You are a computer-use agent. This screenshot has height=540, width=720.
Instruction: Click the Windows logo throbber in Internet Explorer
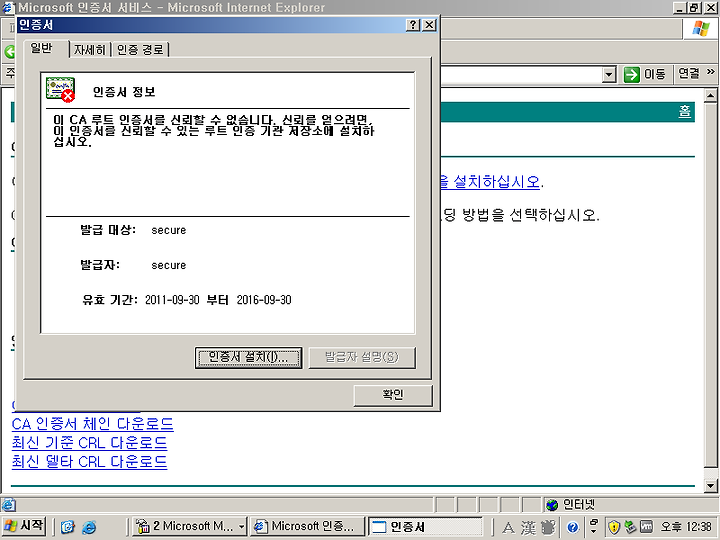click(701, 28)
